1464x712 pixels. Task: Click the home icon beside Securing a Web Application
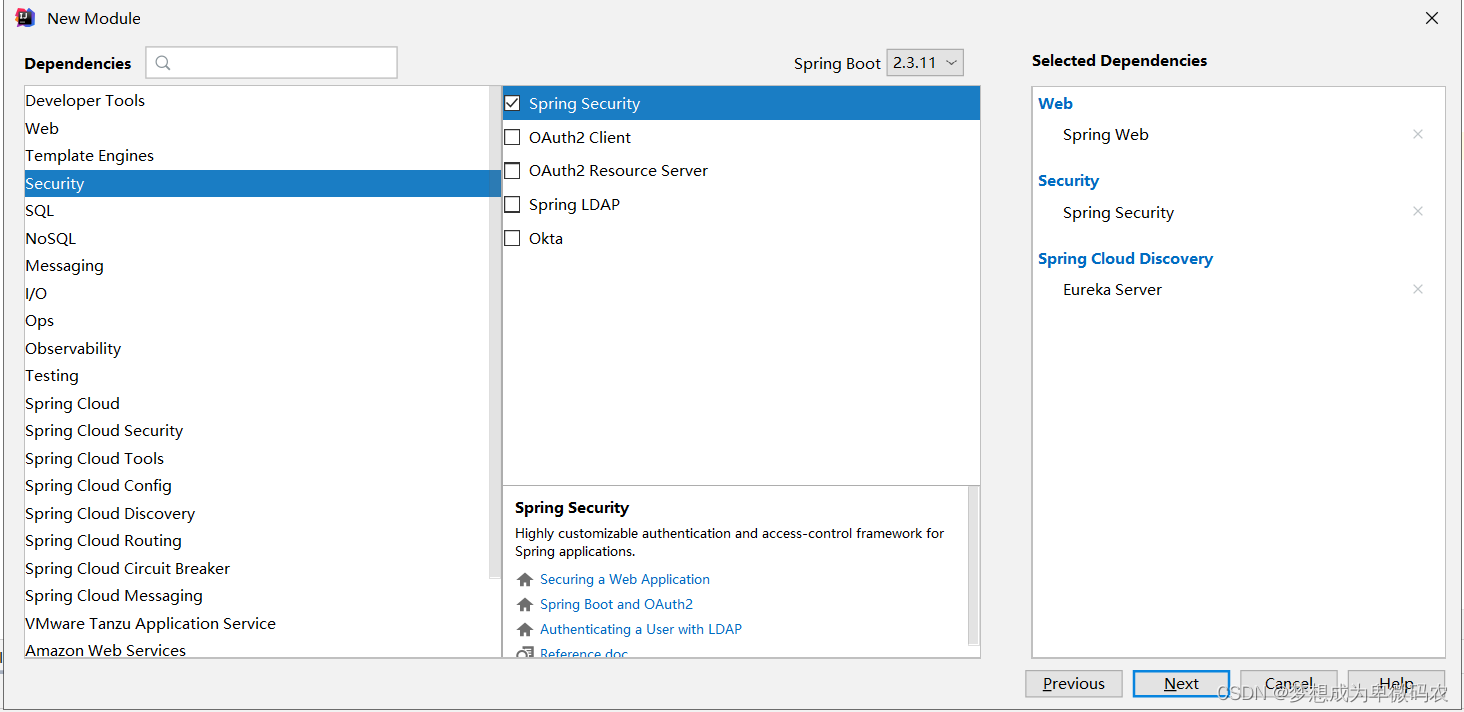tap(525, 580)
